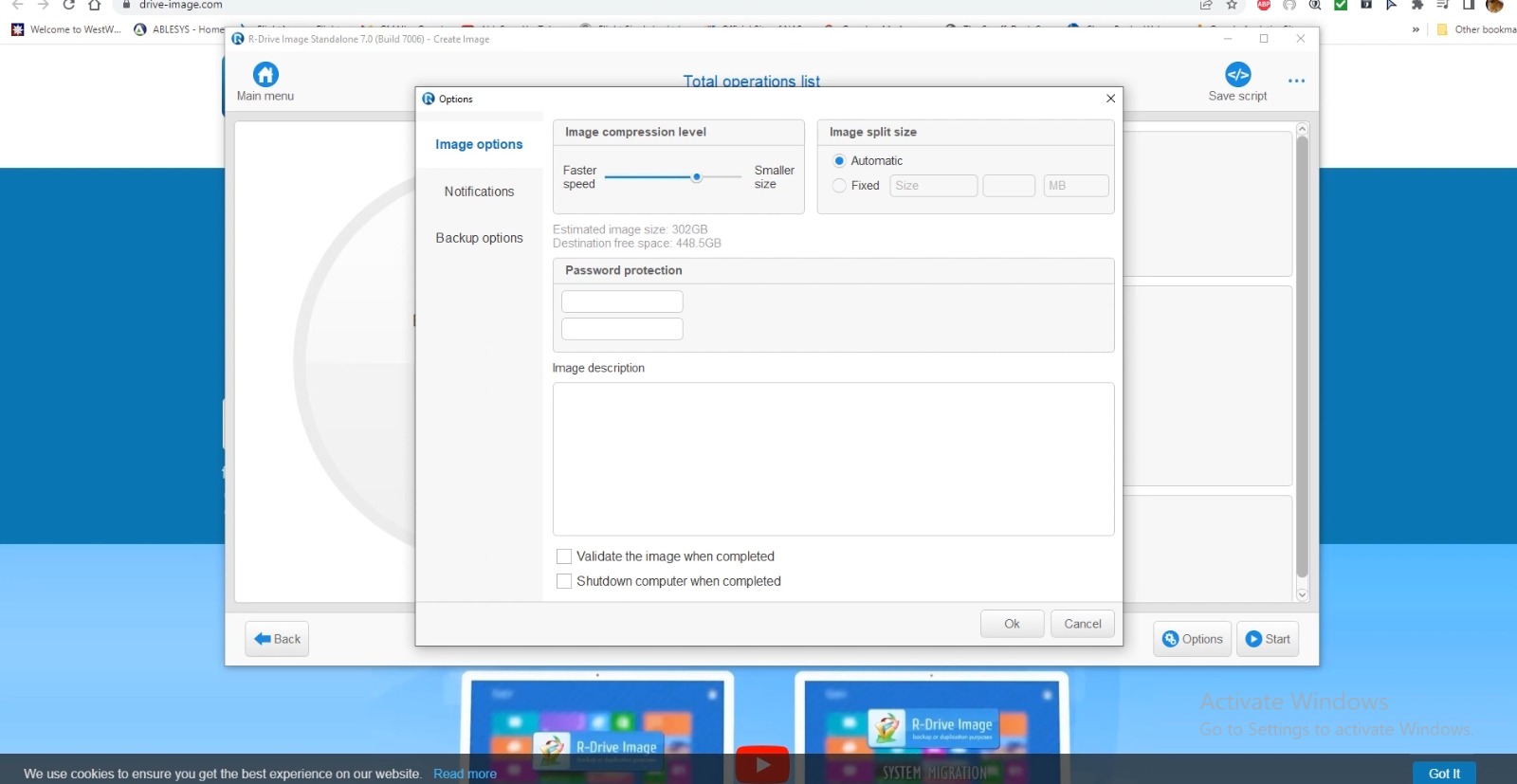Click the R-Drive Image title bar app icon

[x=238, y=39]
